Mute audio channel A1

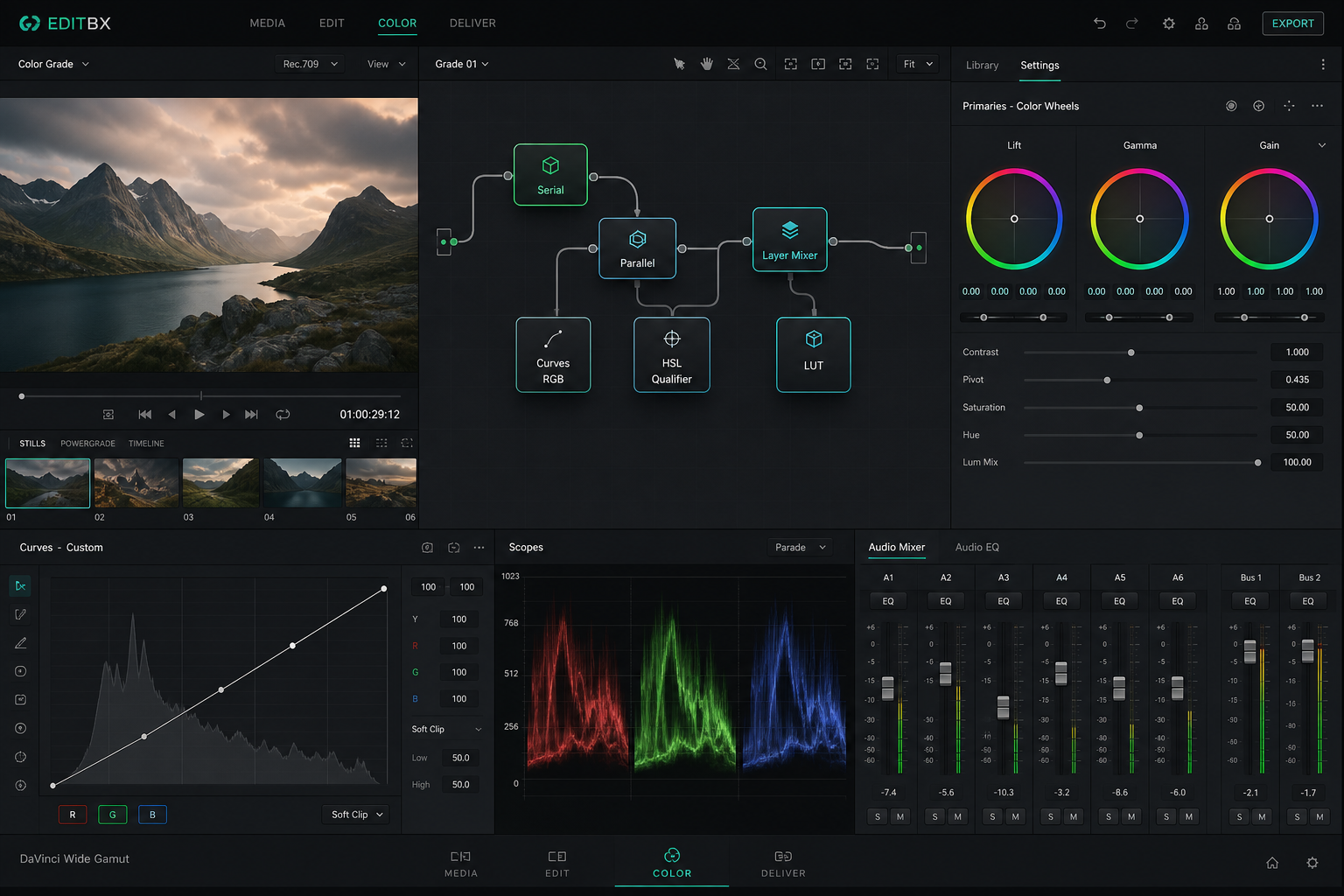coord(900,816)
